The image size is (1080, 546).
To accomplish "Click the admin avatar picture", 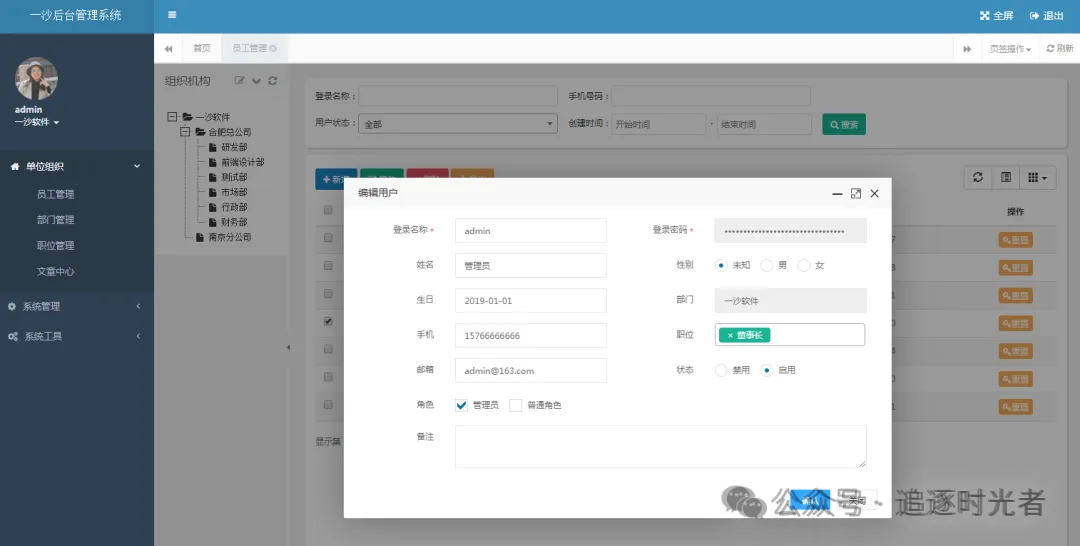I will [x=36, y=78].
